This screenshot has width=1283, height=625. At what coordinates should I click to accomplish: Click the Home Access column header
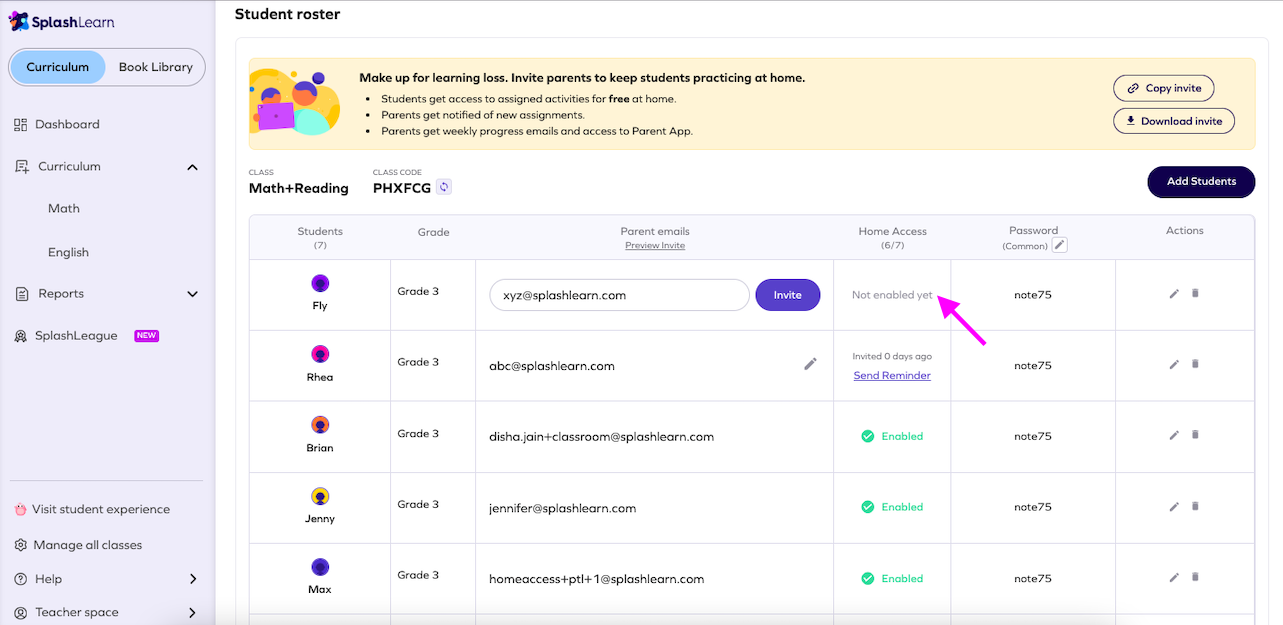coord(892,231)
